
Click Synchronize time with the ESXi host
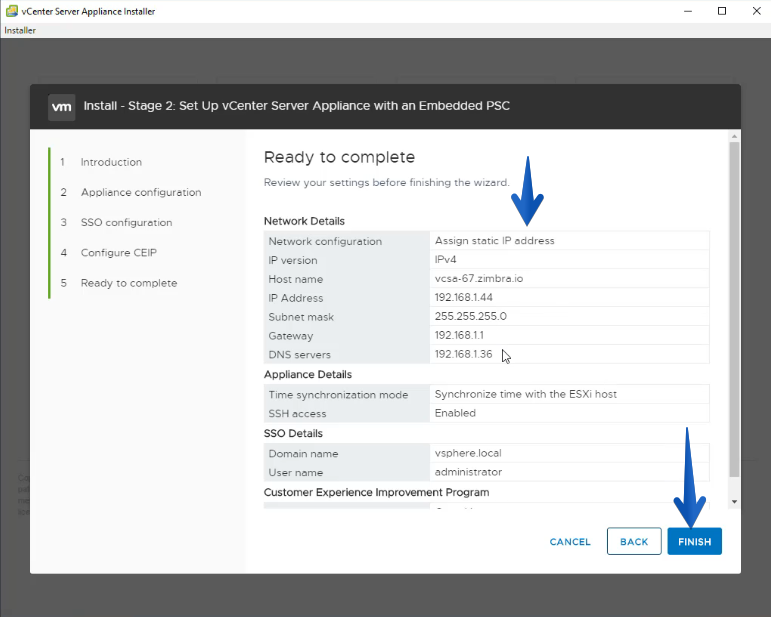(x=526, y=394)
